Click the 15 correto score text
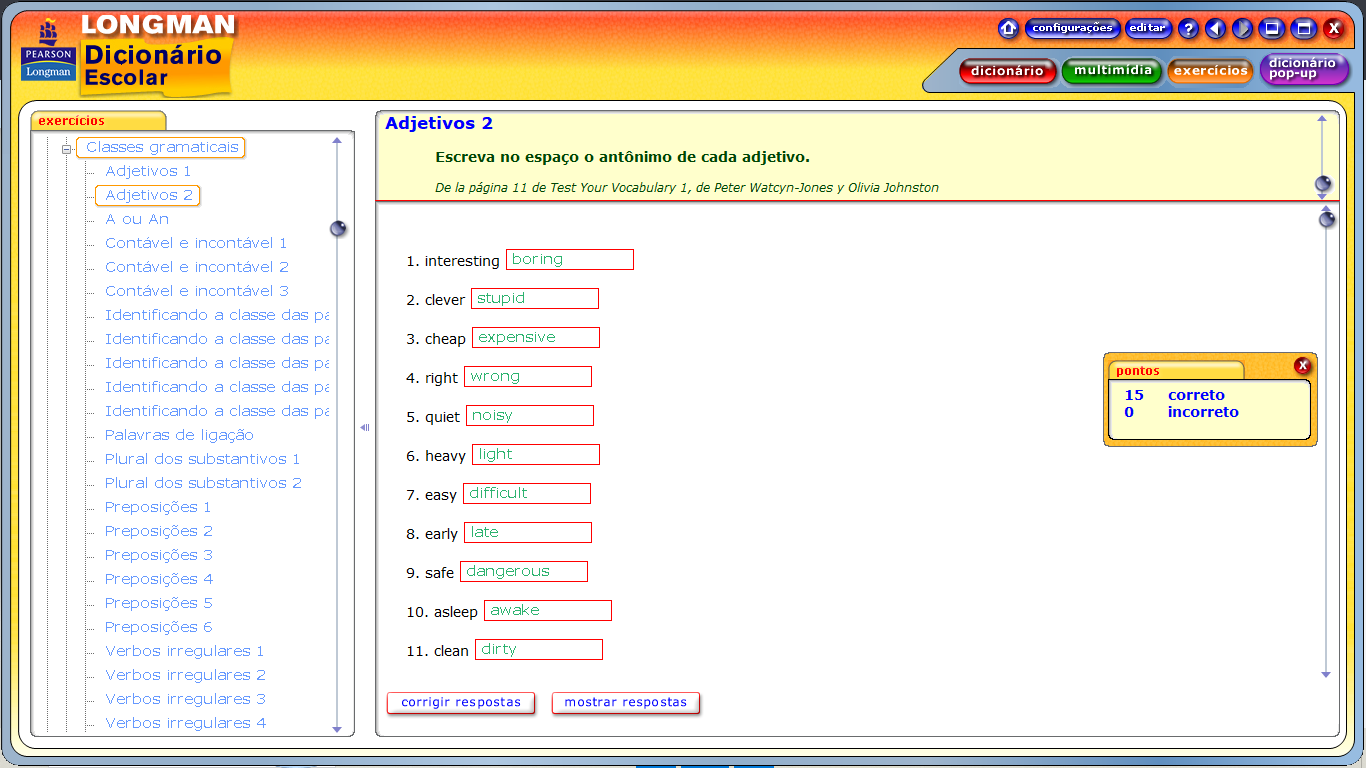This screenshot has width=1366, height=768. click(x=1174, y=395)
